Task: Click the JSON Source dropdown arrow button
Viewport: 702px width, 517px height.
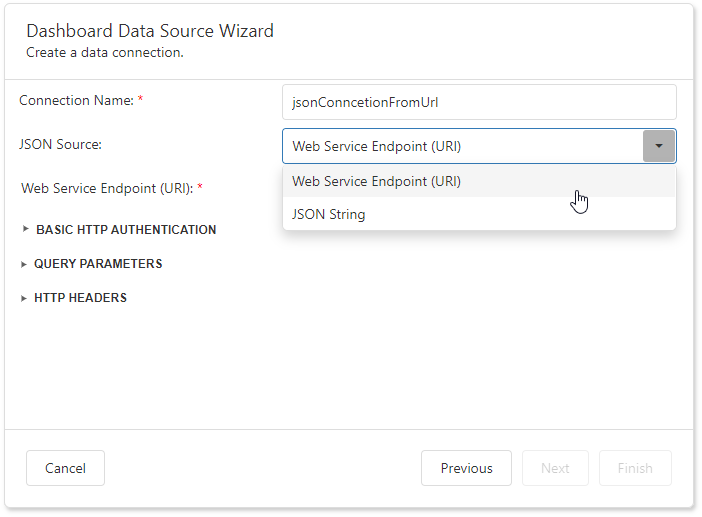Action: (x=658, y=146)
